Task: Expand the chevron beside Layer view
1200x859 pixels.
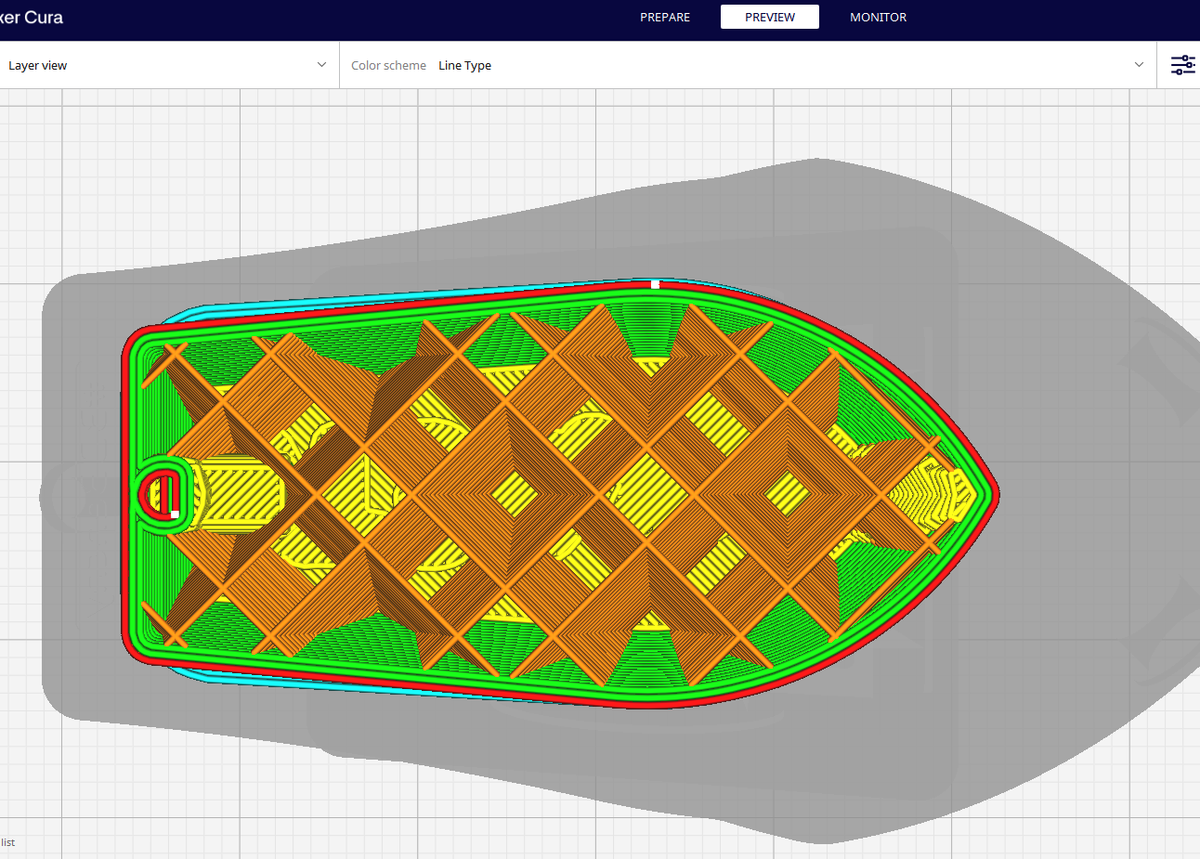Action: tap(322, 64)
